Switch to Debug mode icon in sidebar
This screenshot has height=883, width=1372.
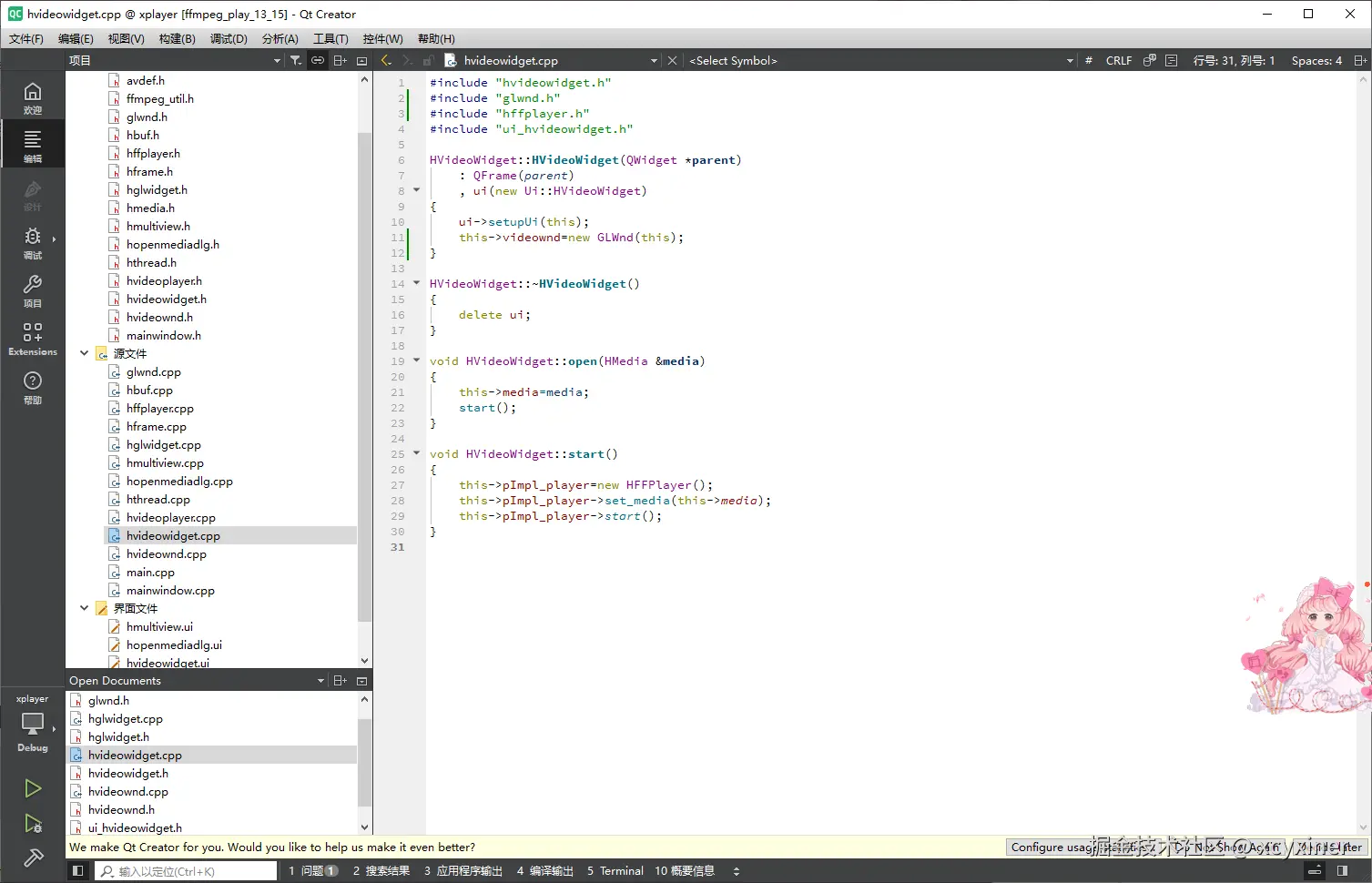(33, 242)
